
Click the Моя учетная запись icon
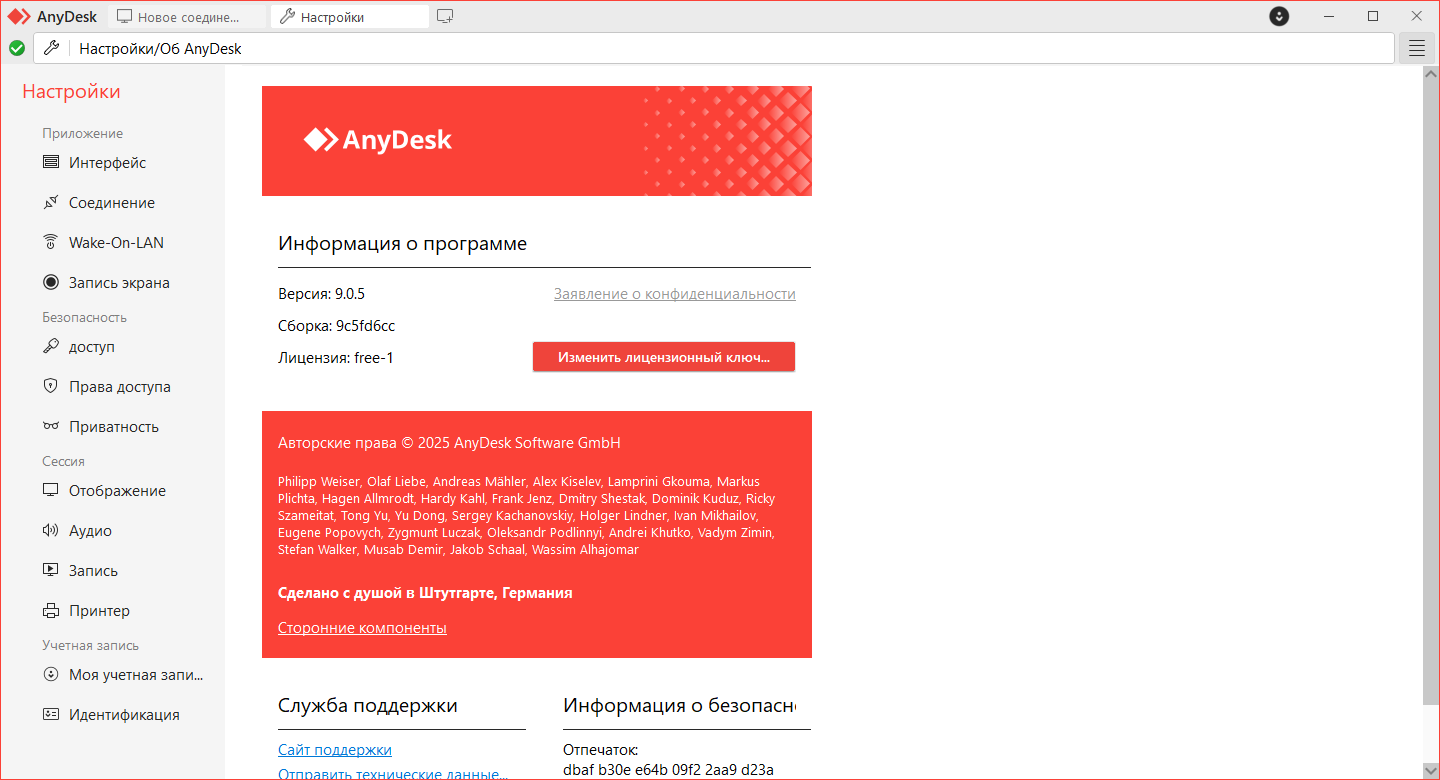[x=51, y=675]
